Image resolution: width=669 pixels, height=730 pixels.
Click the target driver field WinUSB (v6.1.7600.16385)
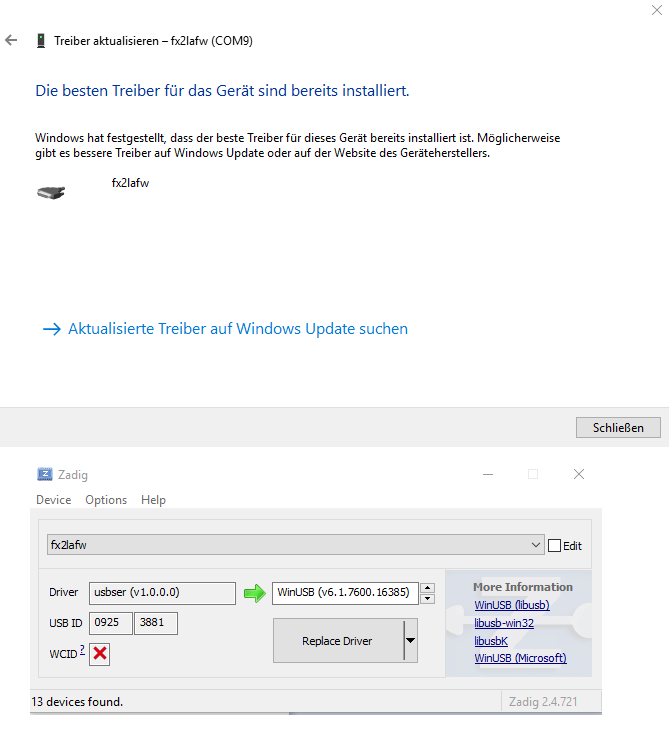pos(345,593)
